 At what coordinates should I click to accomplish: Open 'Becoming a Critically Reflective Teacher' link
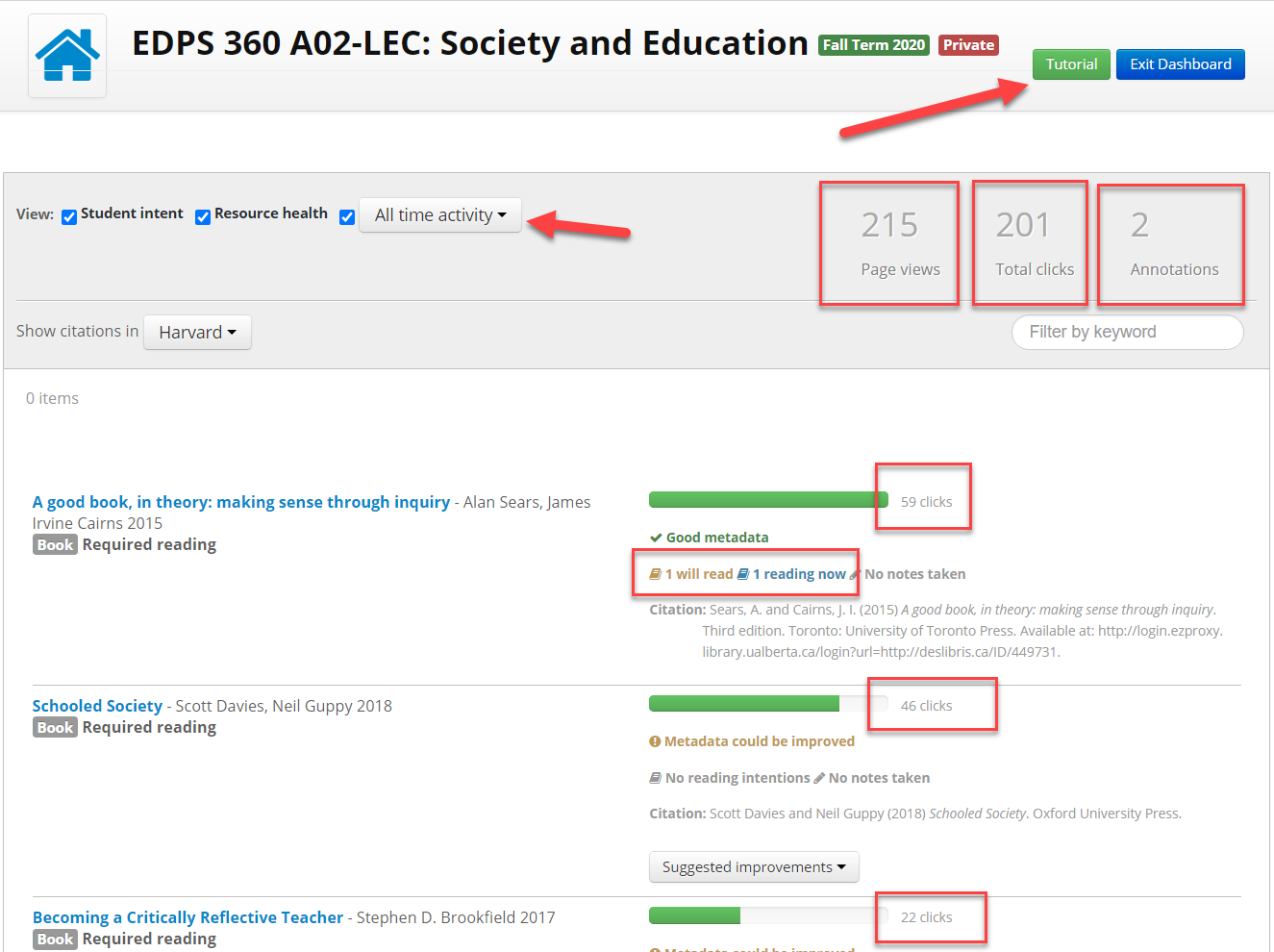(x=187, y=917)
